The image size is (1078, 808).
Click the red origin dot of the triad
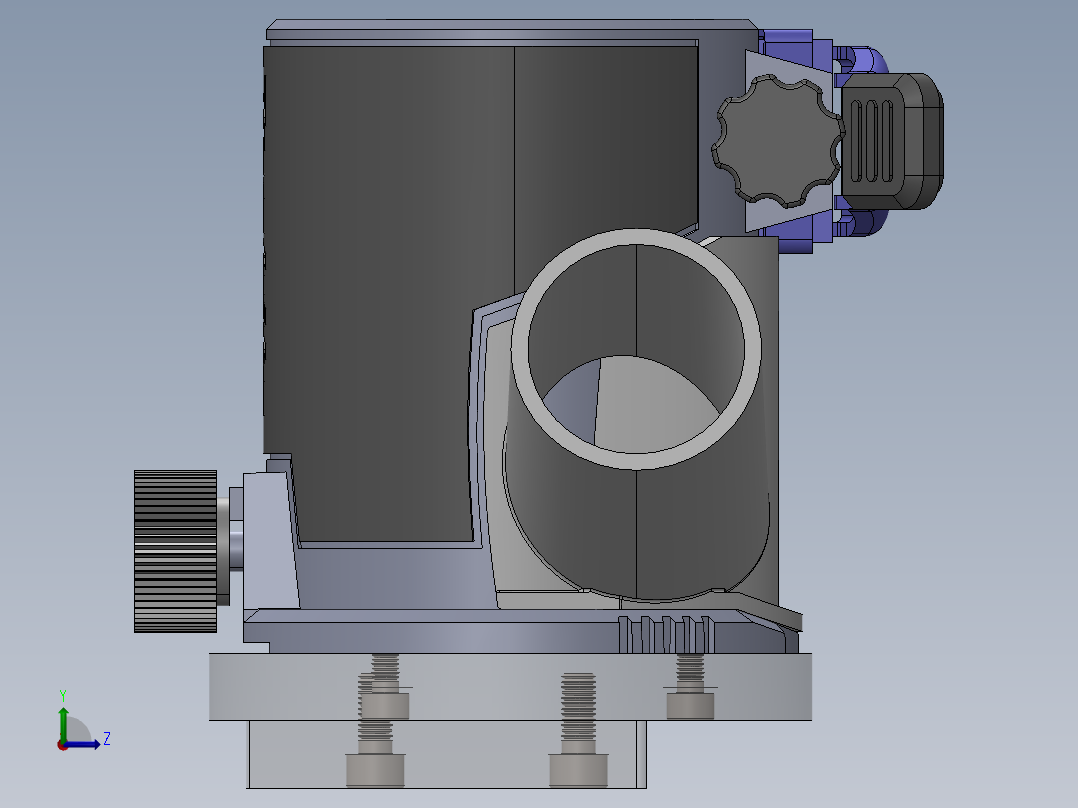click(62, 745)
